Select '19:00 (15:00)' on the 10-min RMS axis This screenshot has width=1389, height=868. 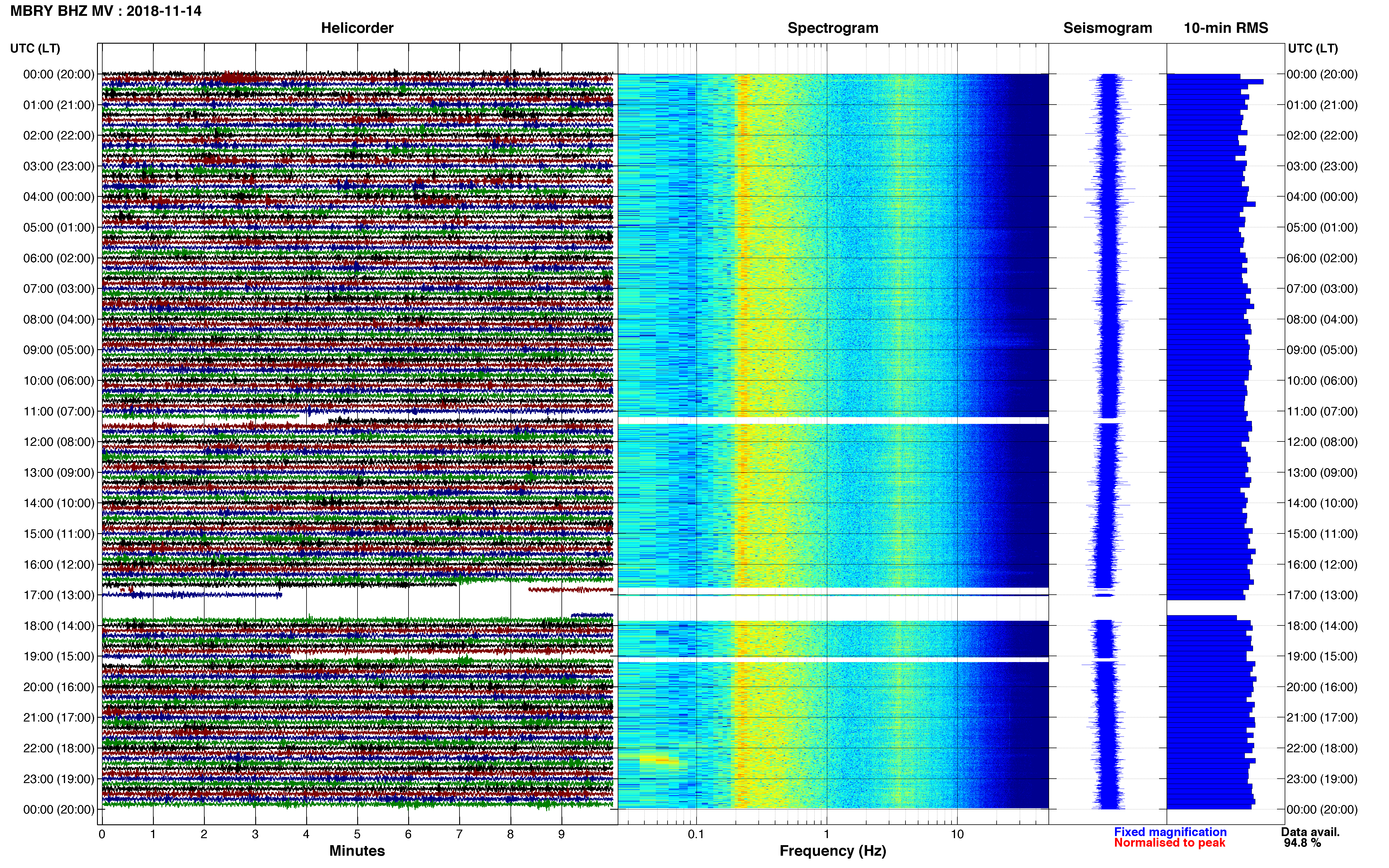click(x=1322, y=656)
